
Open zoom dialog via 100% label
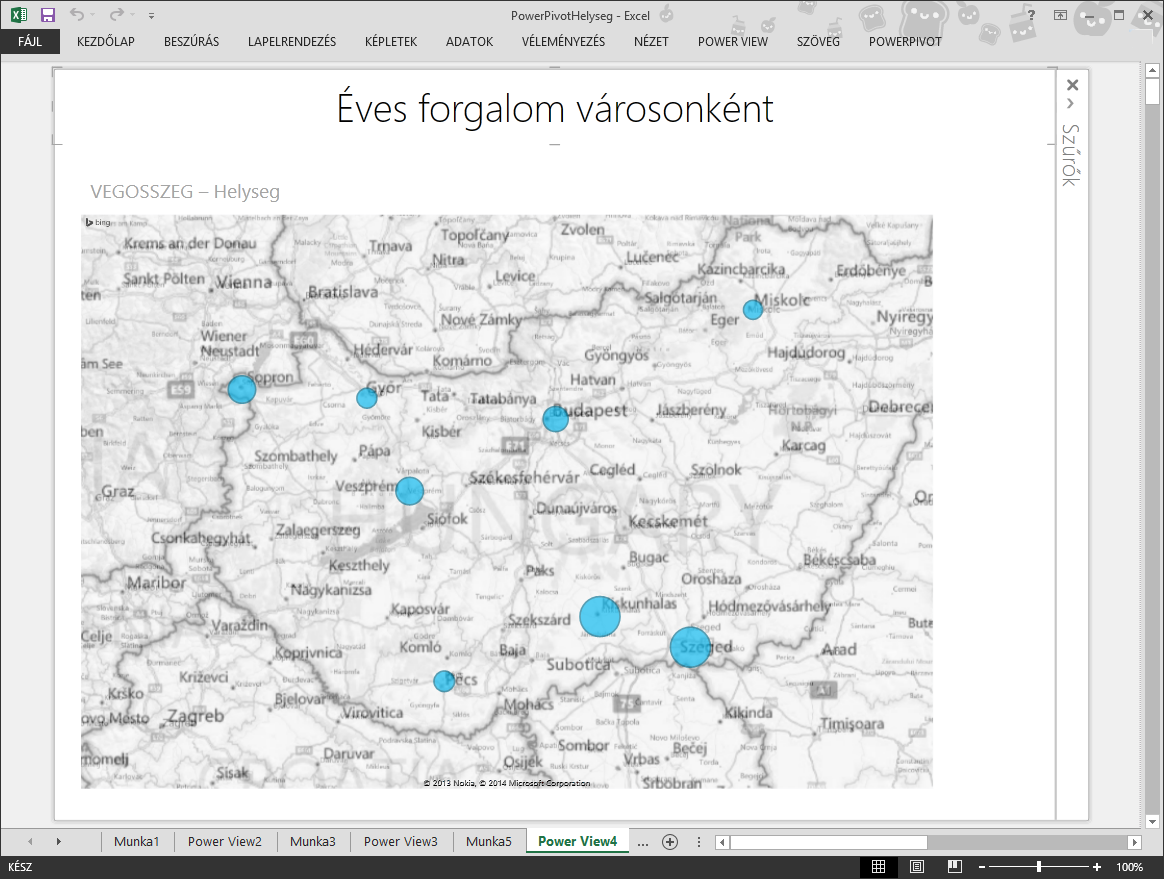pos(1130,866)
